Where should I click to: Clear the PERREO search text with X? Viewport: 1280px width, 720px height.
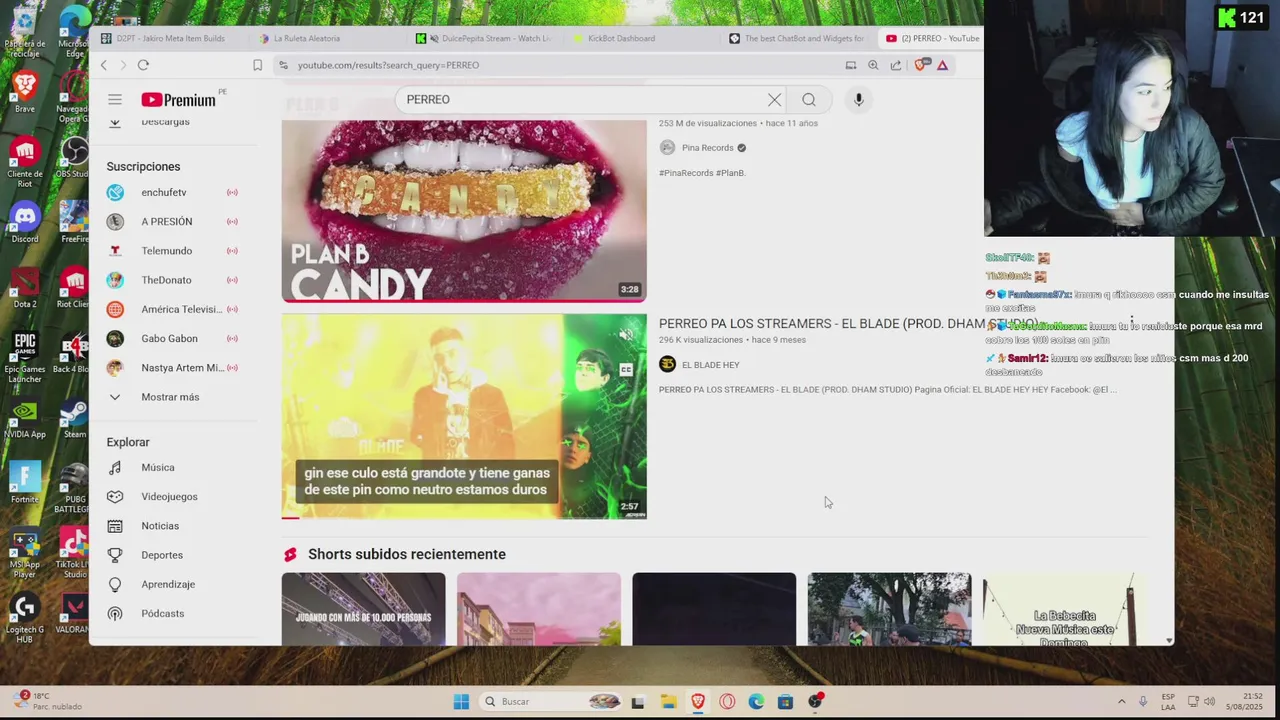point(774,99)
